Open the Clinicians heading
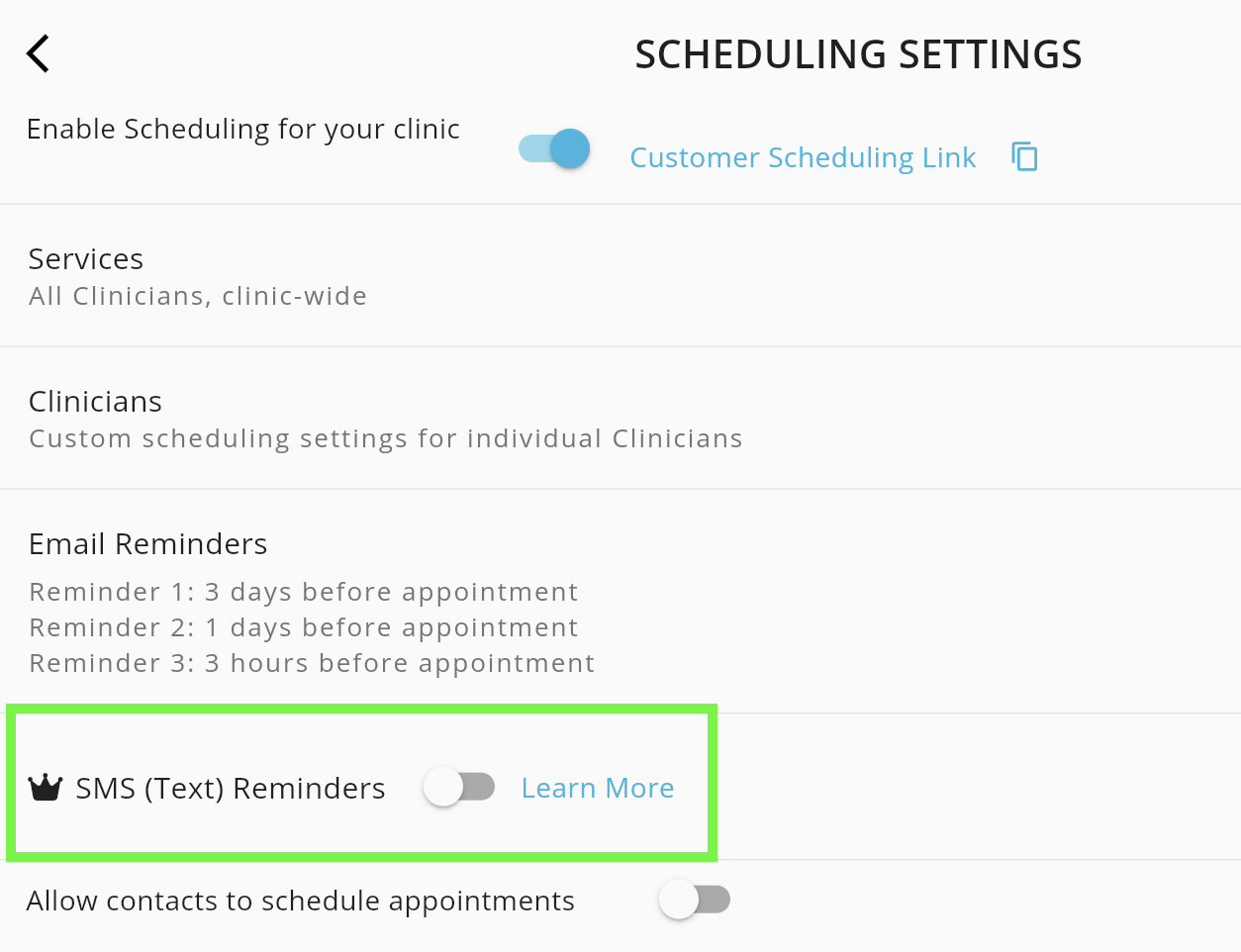Image resolution: width=1241 pixels, height=952 pixels. (x=95, y=402)
